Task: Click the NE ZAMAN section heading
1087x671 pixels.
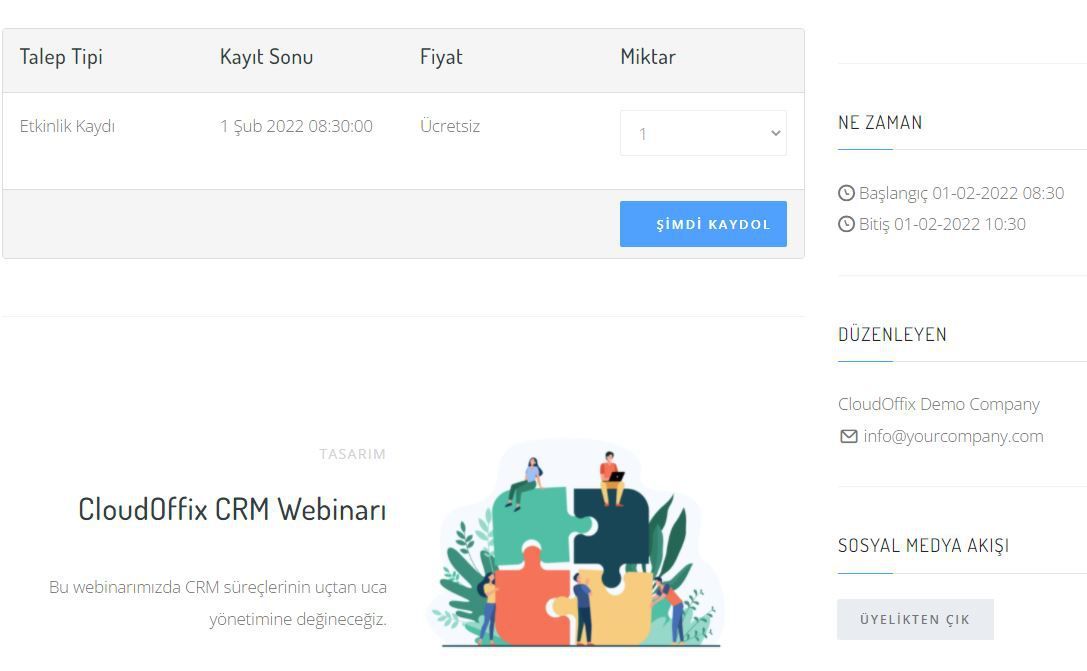Action: (x=880, y=123)
